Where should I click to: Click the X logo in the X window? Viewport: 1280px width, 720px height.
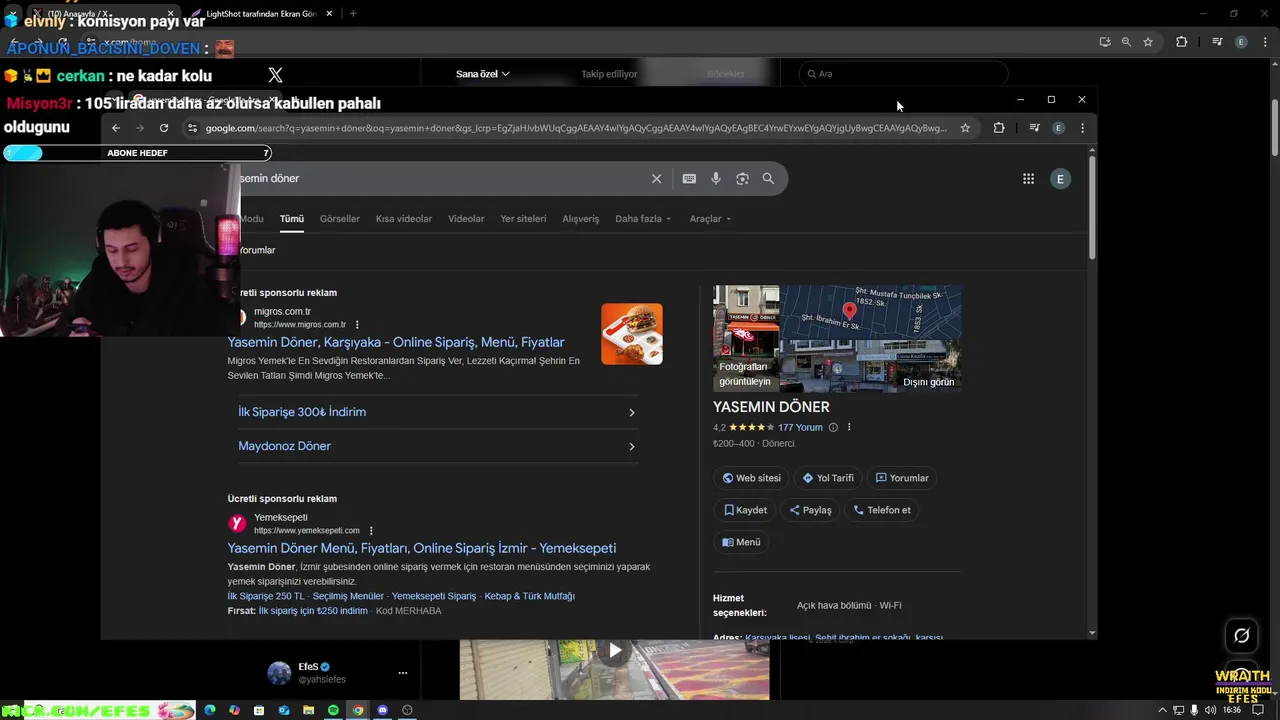276,75
